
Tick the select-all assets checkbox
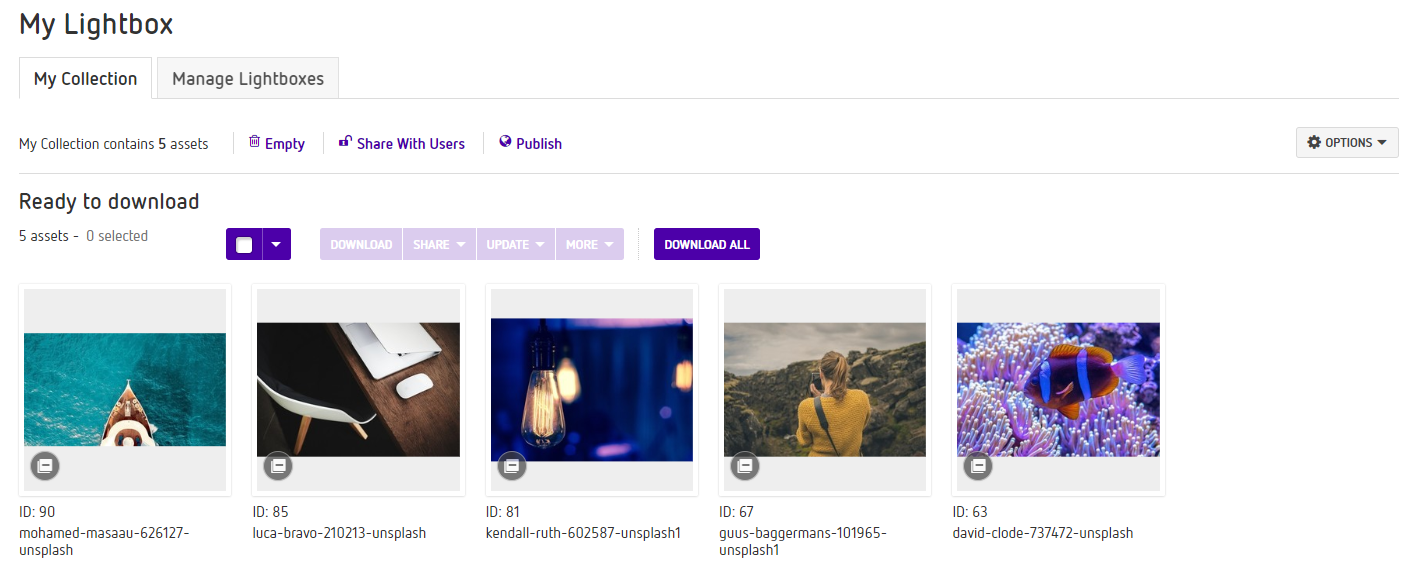pyautogui.click(x=244, y=244)
